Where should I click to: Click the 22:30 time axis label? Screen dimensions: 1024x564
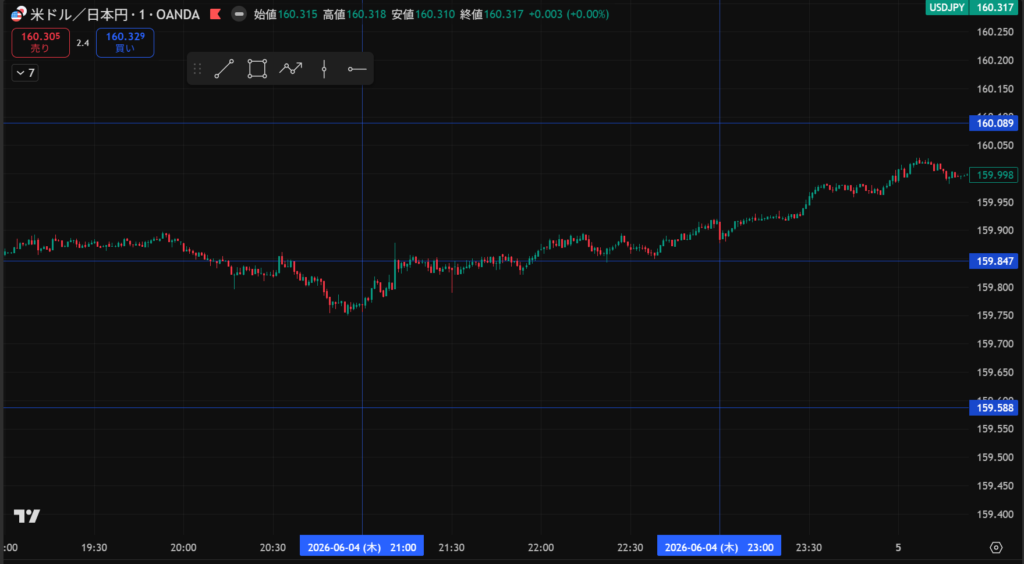coord(630,547)
